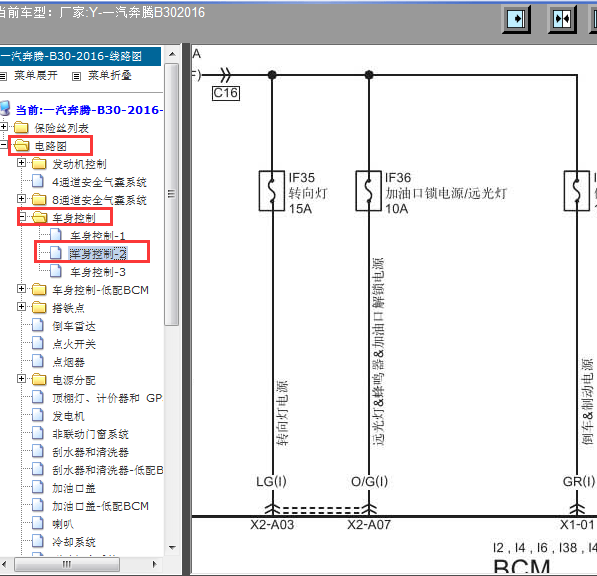Expand the 8通道安全气囊系统 folder
This screenshot has height=576, width=597.
coord(21,198)
